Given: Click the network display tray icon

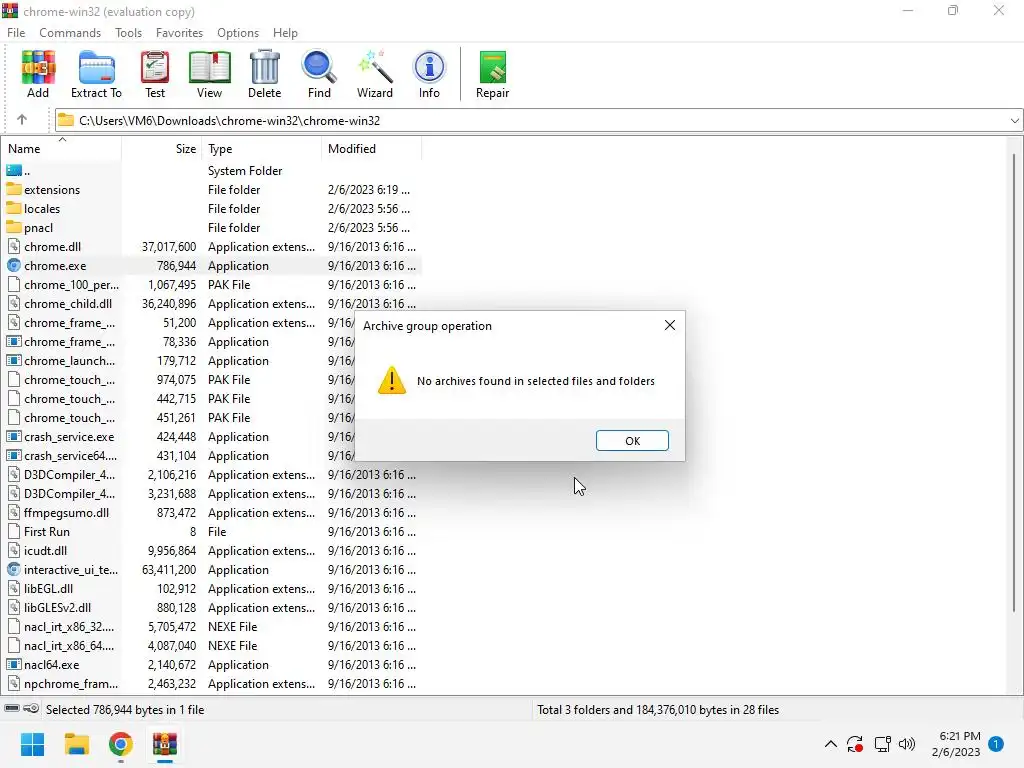Looking at the screenshot, I should (x=882, y=744).
